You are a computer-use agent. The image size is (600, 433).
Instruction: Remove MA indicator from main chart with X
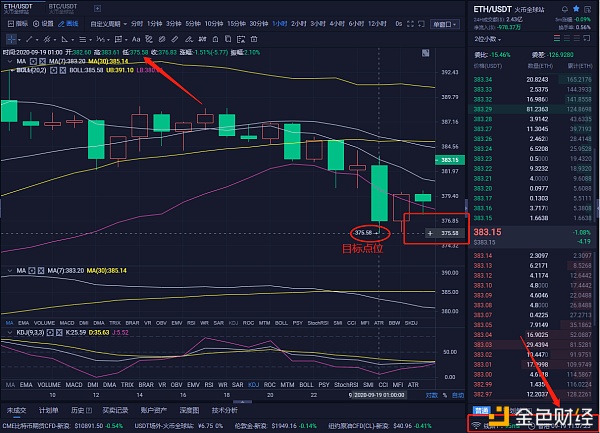42,61
